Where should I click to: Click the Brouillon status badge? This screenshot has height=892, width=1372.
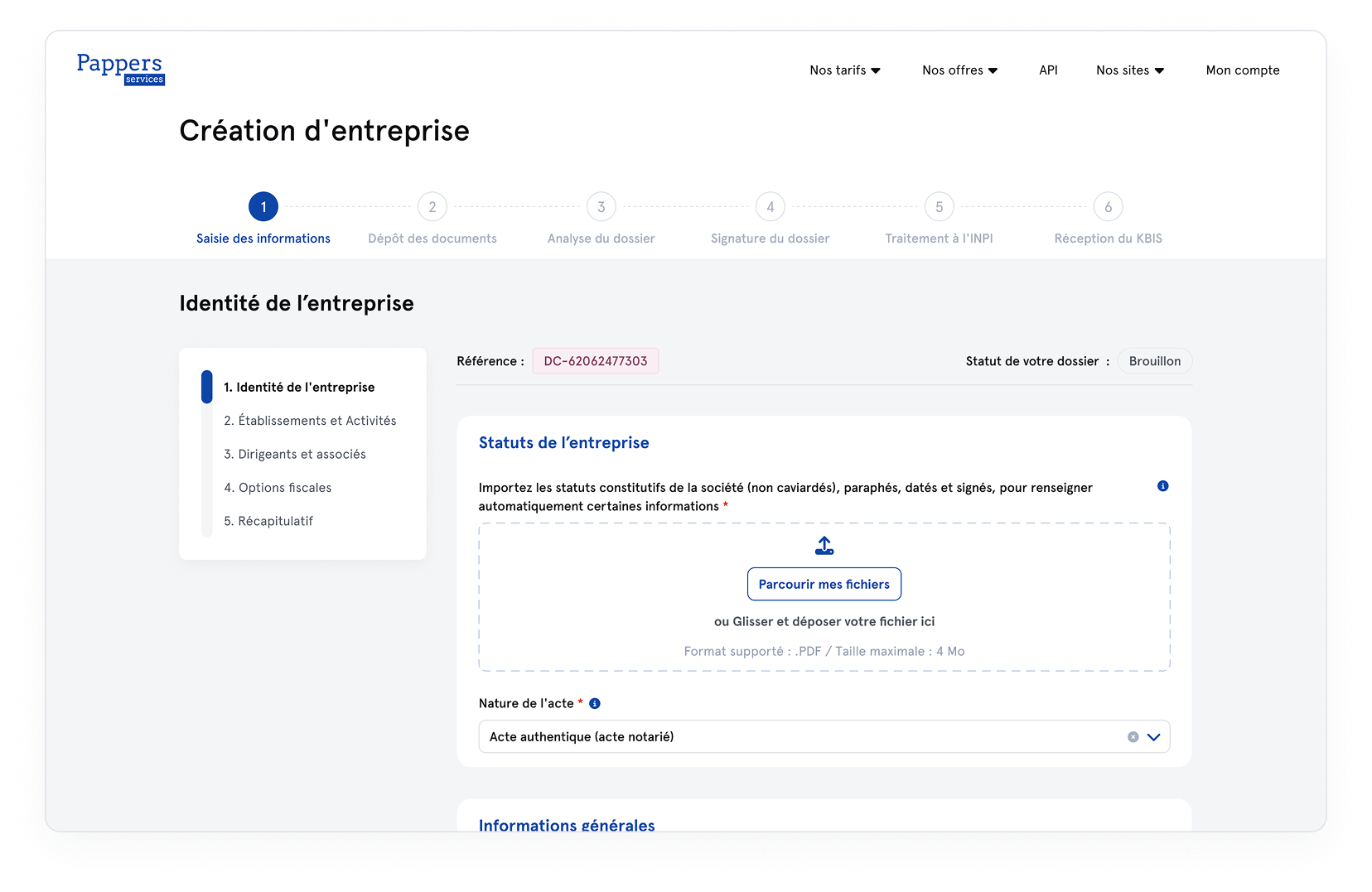(x=1154, y=360)
